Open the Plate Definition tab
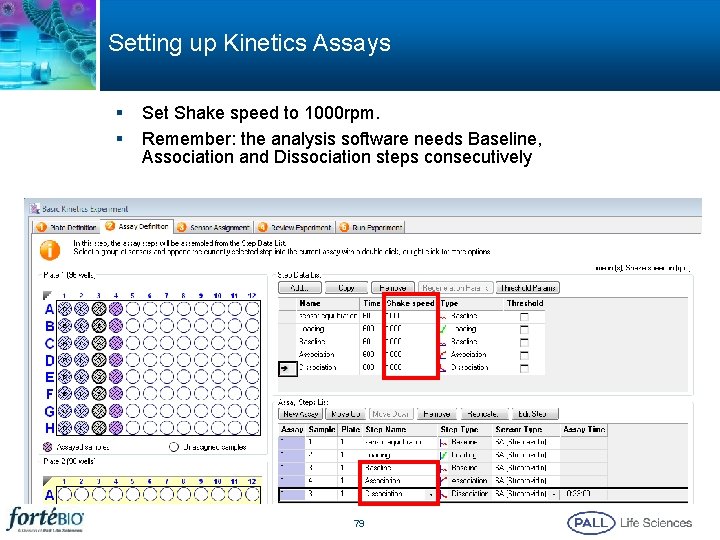Image resolution: width=720 pixels, height=540 pixels. click(67, 227)
